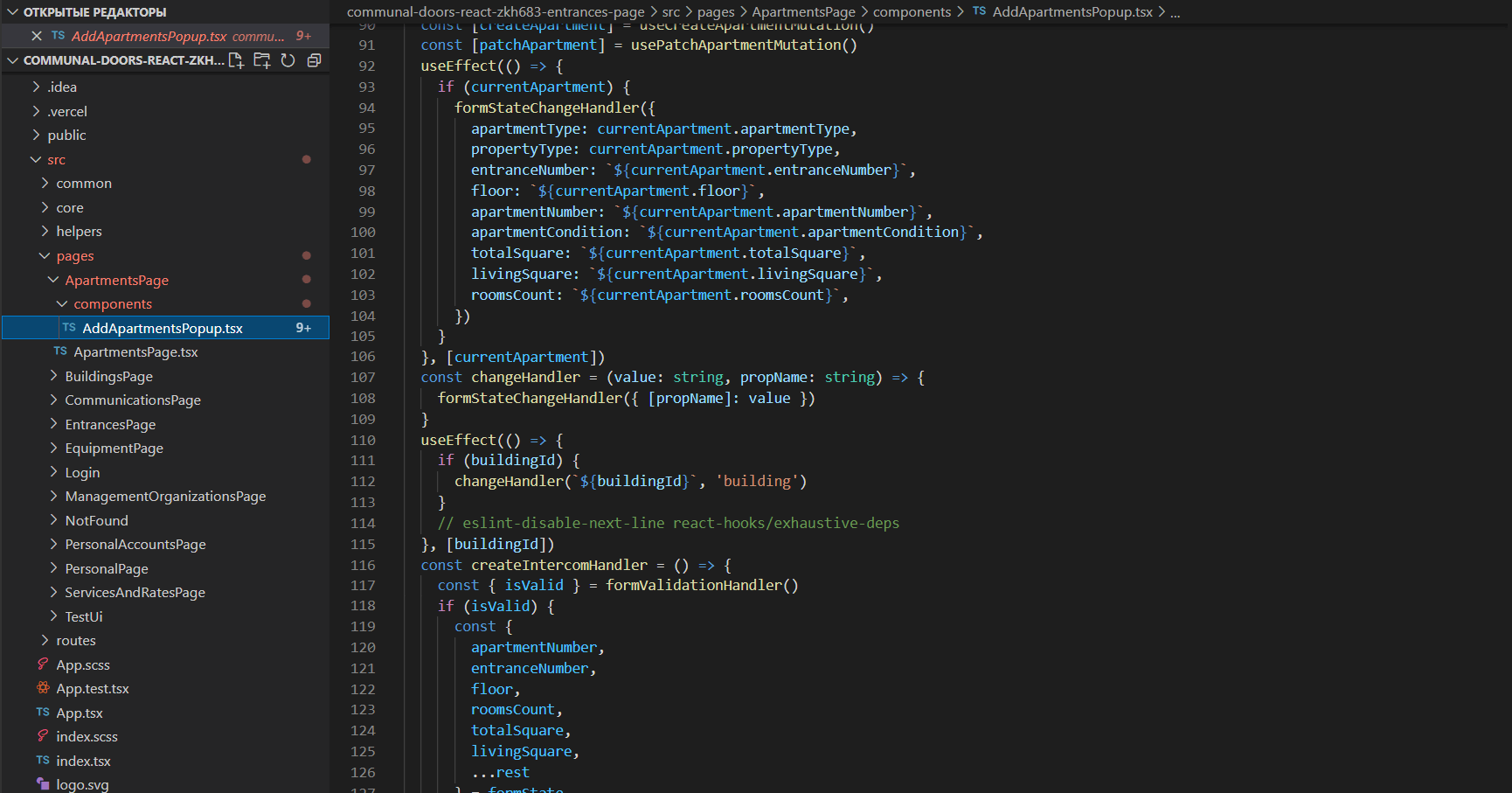Collapse all folders in explorer
Image resolution: width=1512 pixels, height=793 pixels.
[314, 60]
